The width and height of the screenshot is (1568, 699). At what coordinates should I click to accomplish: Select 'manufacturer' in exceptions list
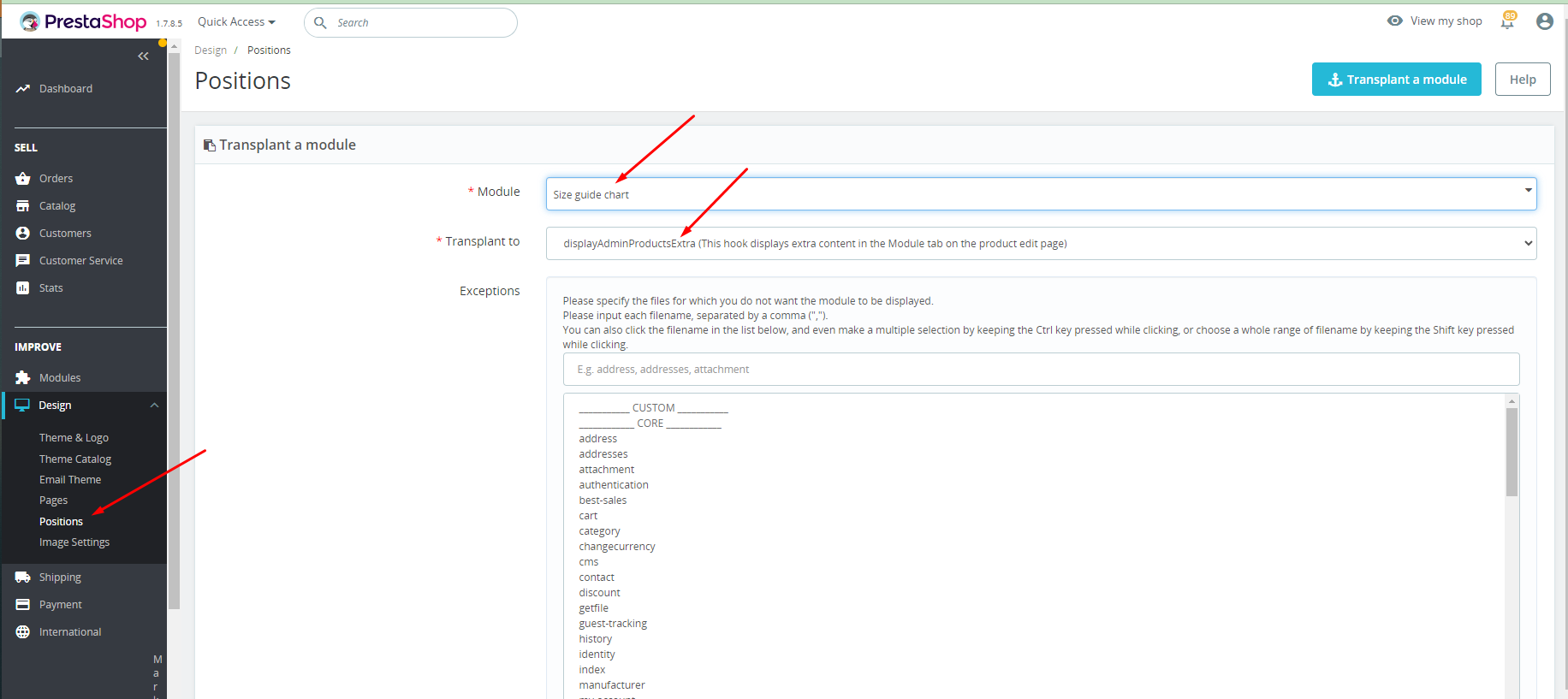[612, 685]
